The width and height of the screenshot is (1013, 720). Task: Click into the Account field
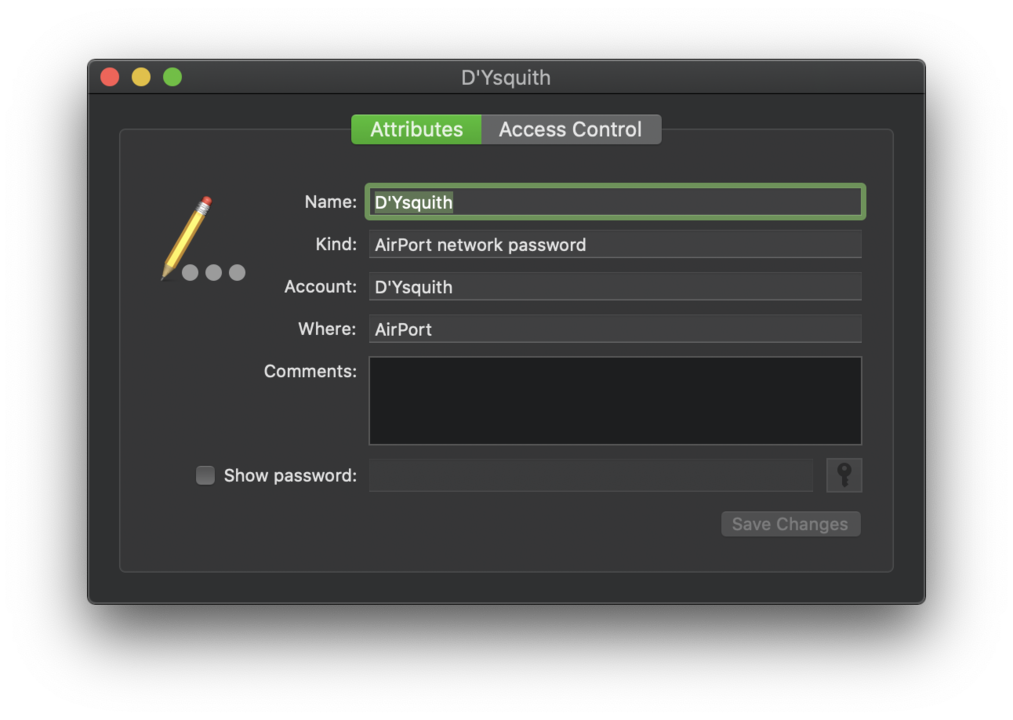click(x=615, y=286)
